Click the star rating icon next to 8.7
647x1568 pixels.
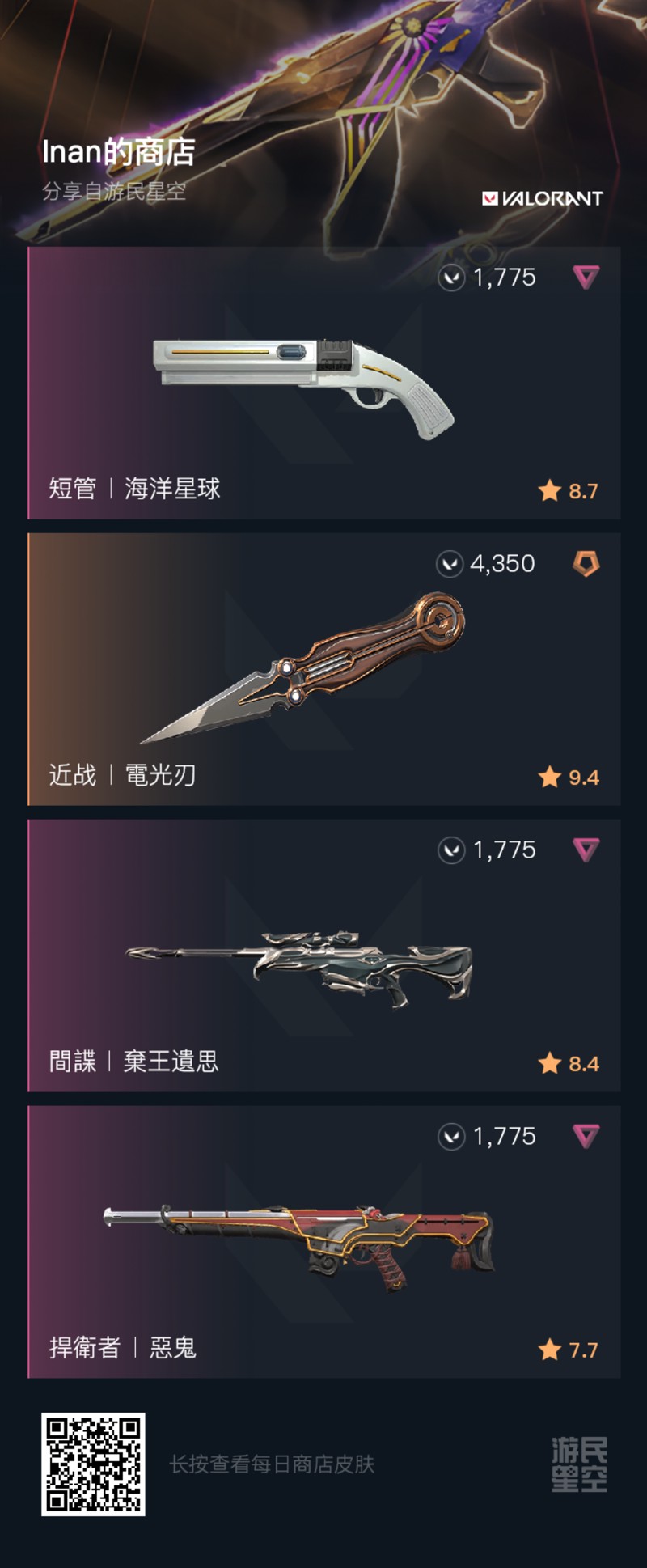(x=550, y=490)
